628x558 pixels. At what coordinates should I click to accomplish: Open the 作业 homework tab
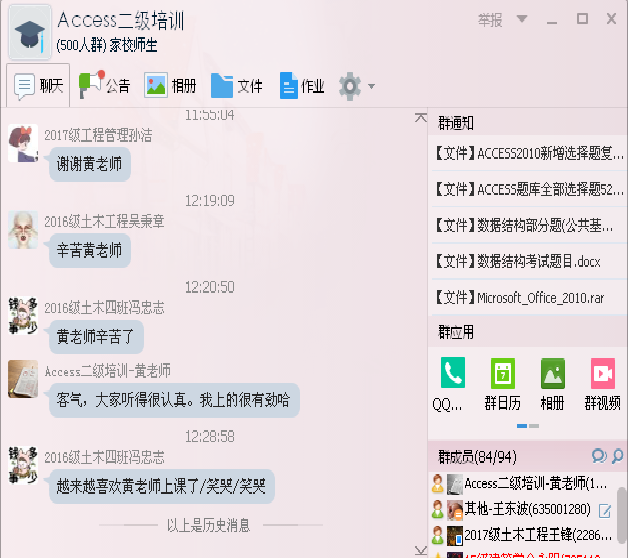tap(302, 86)
